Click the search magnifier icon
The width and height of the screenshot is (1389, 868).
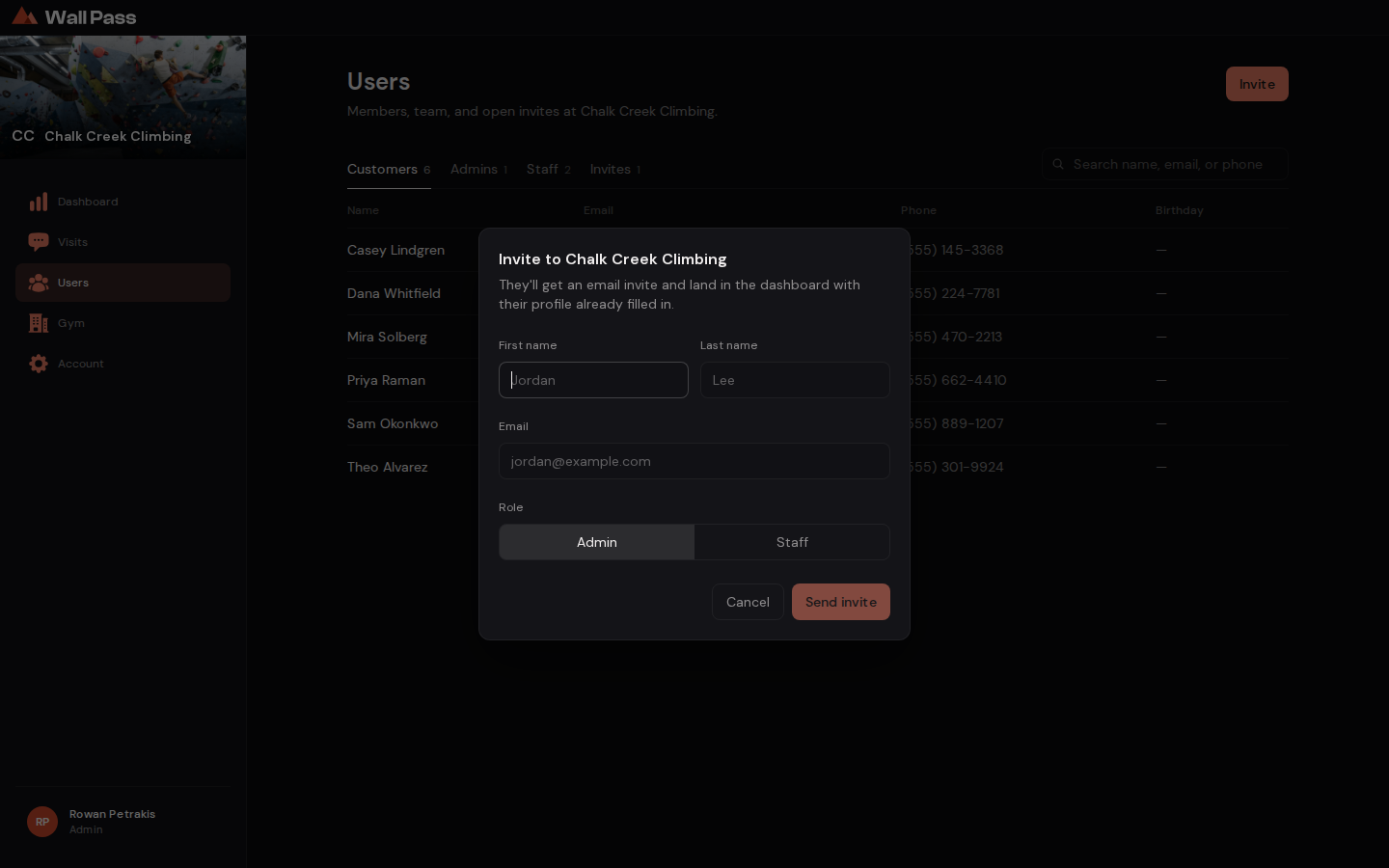point(1058,164)
